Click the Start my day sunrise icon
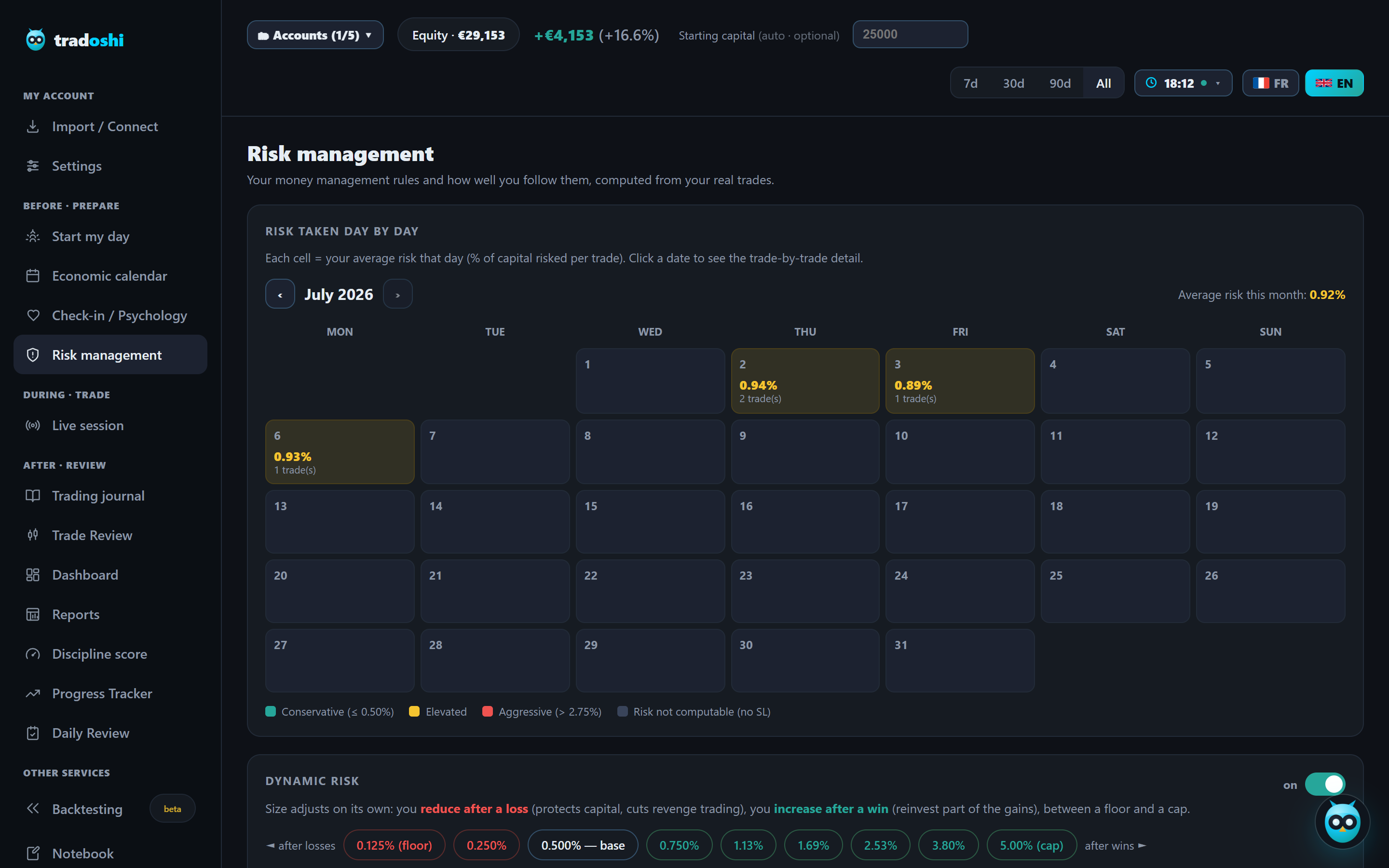The height and width of the screenshot is (868, 1389). pos(33,236)
